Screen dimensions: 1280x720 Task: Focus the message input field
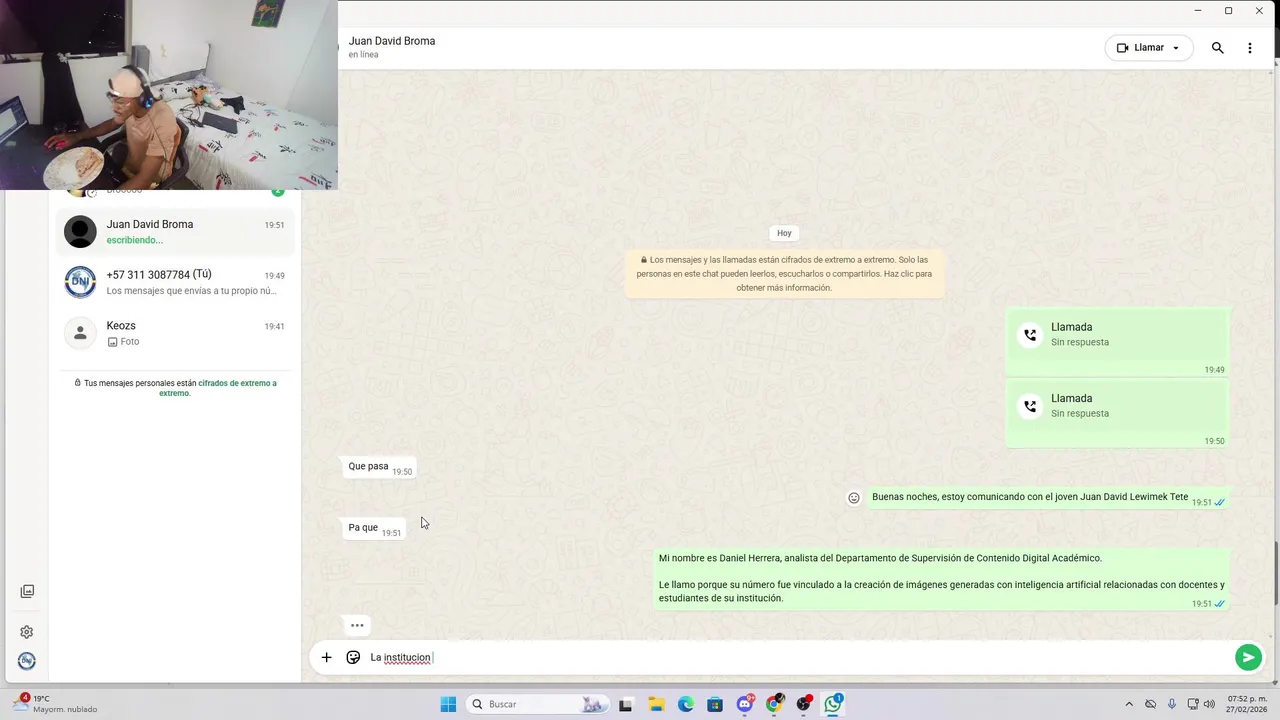[x=798, y=657]
